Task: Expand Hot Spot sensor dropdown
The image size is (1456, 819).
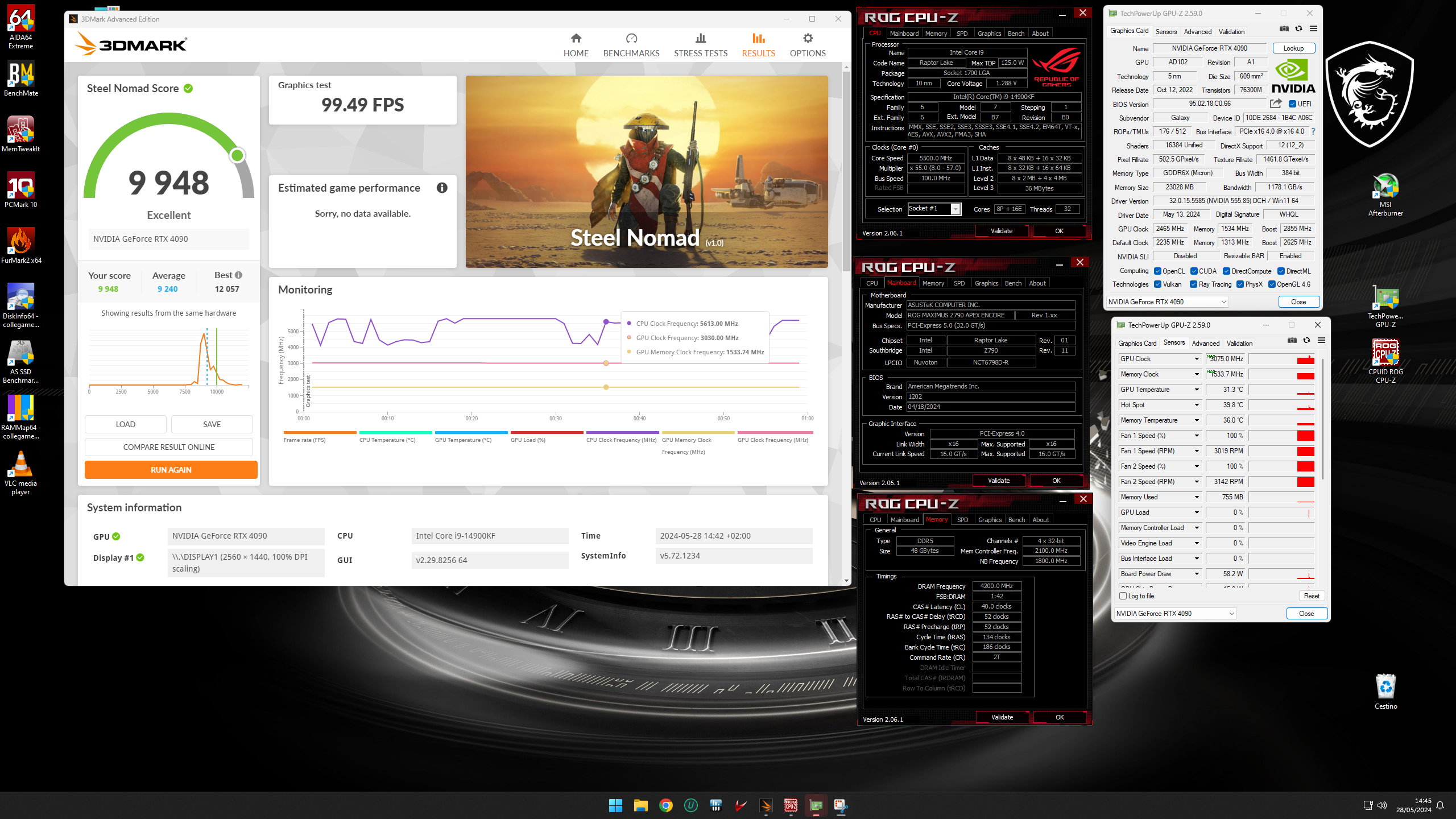Action: pyautogui.click(x=1197, y=405)
